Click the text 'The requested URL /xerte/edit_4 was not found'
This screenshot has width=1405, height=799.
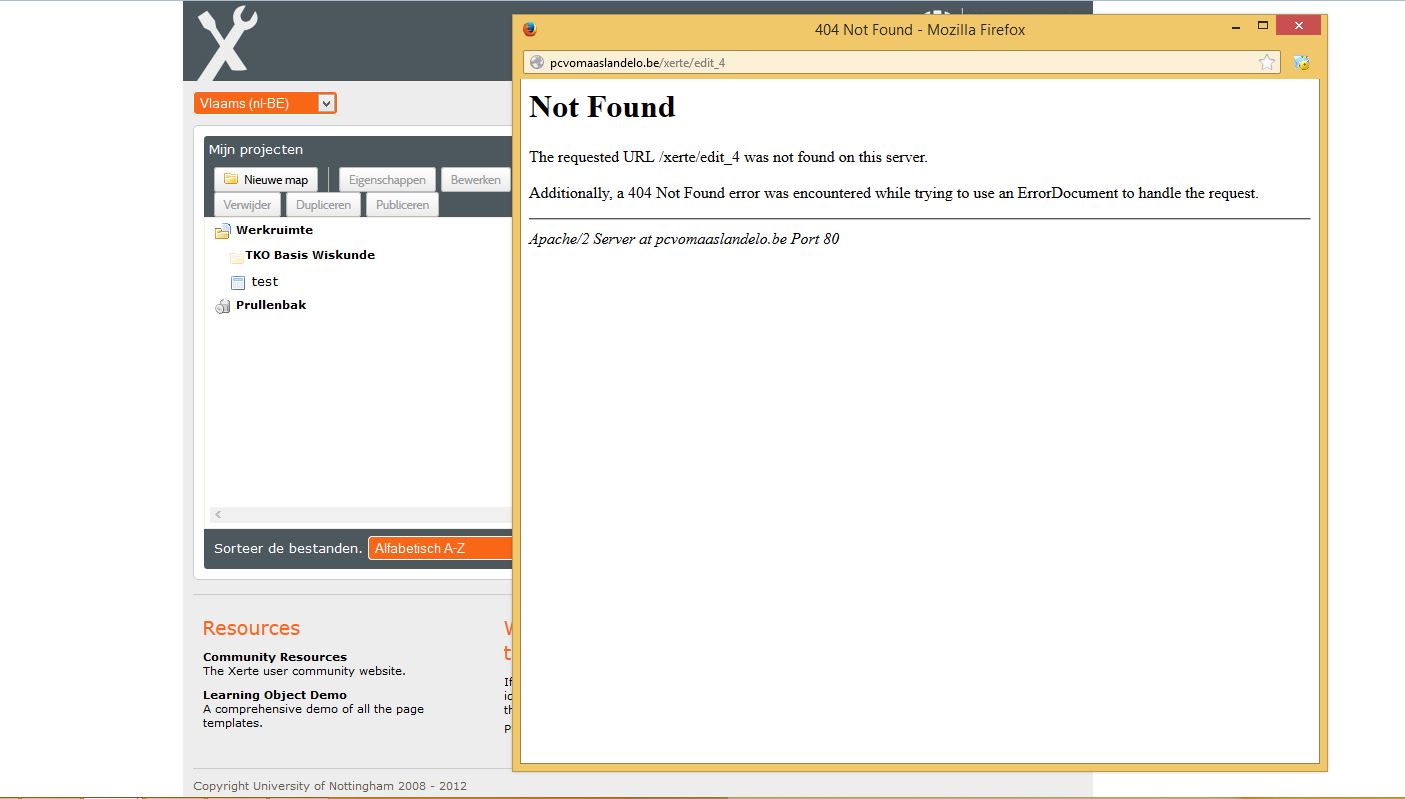728,157
